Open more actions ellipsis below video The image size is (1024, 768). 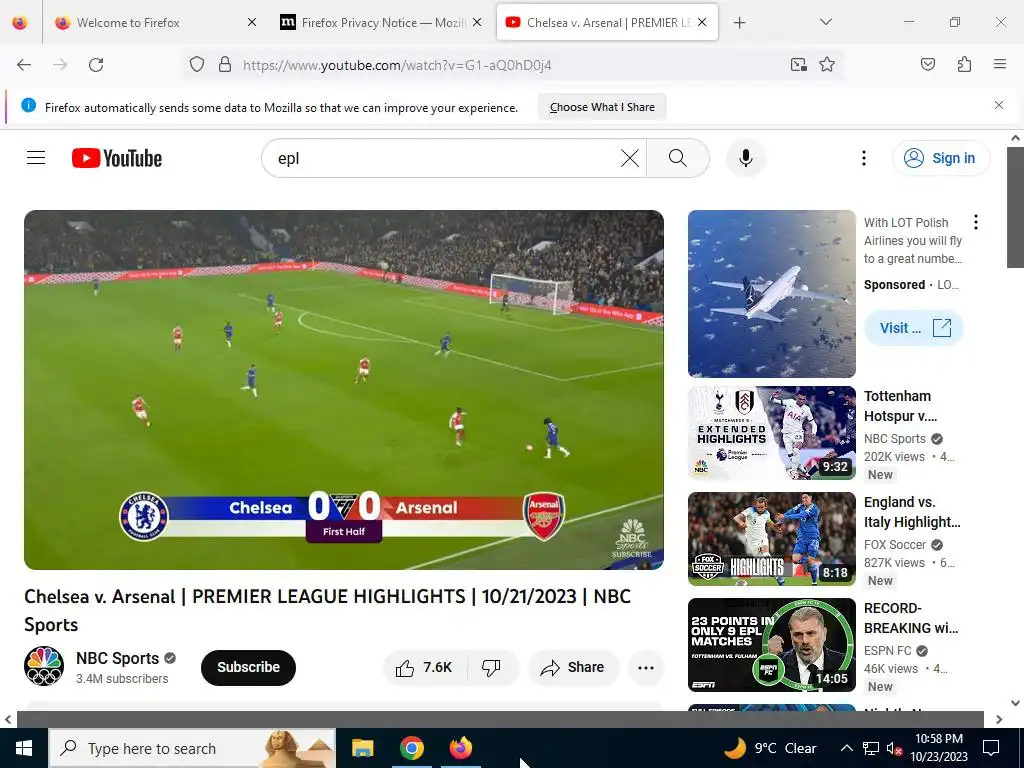click(645, 667)
